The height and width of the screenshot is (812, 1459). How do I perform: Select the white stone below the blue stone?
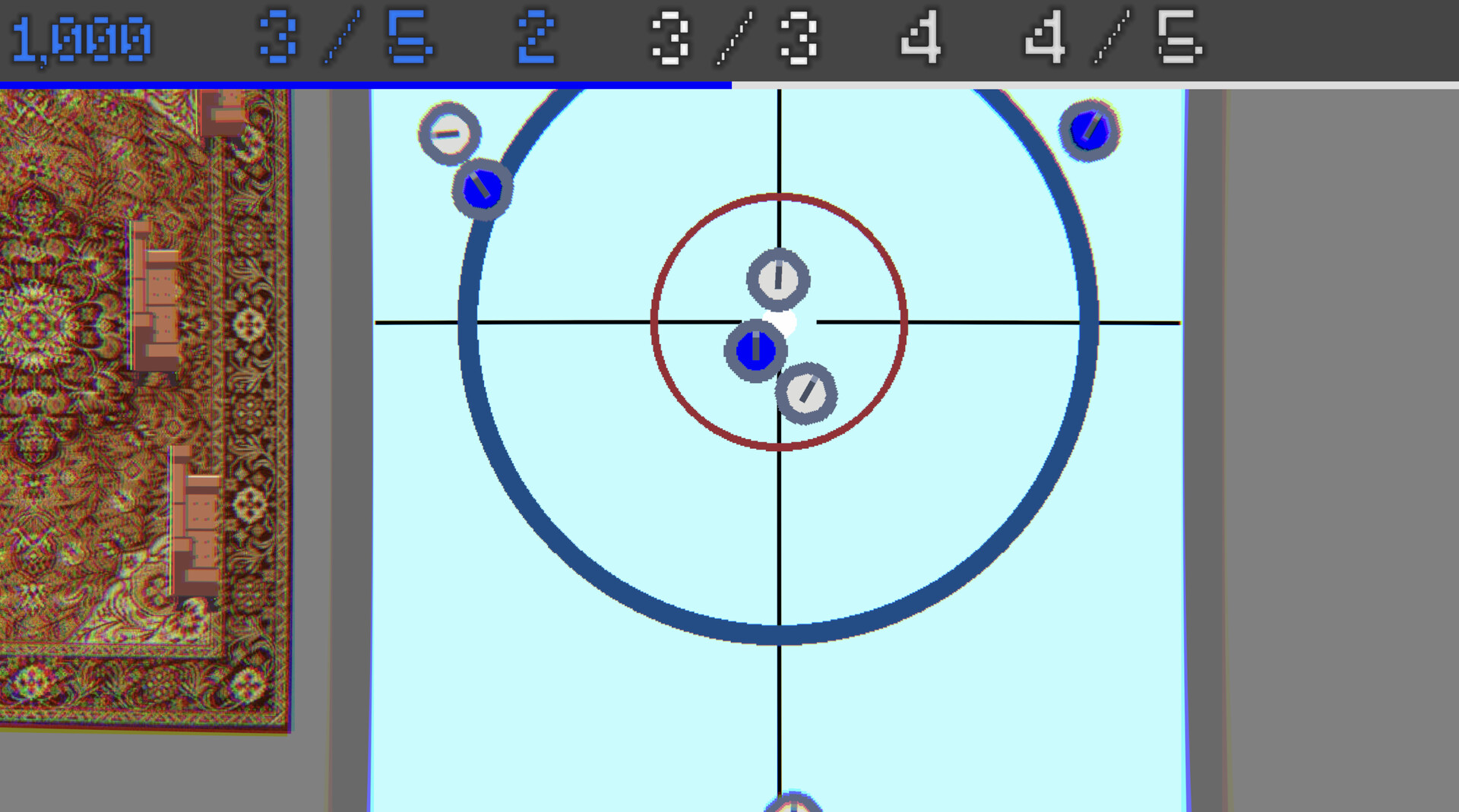click(805, 394)
